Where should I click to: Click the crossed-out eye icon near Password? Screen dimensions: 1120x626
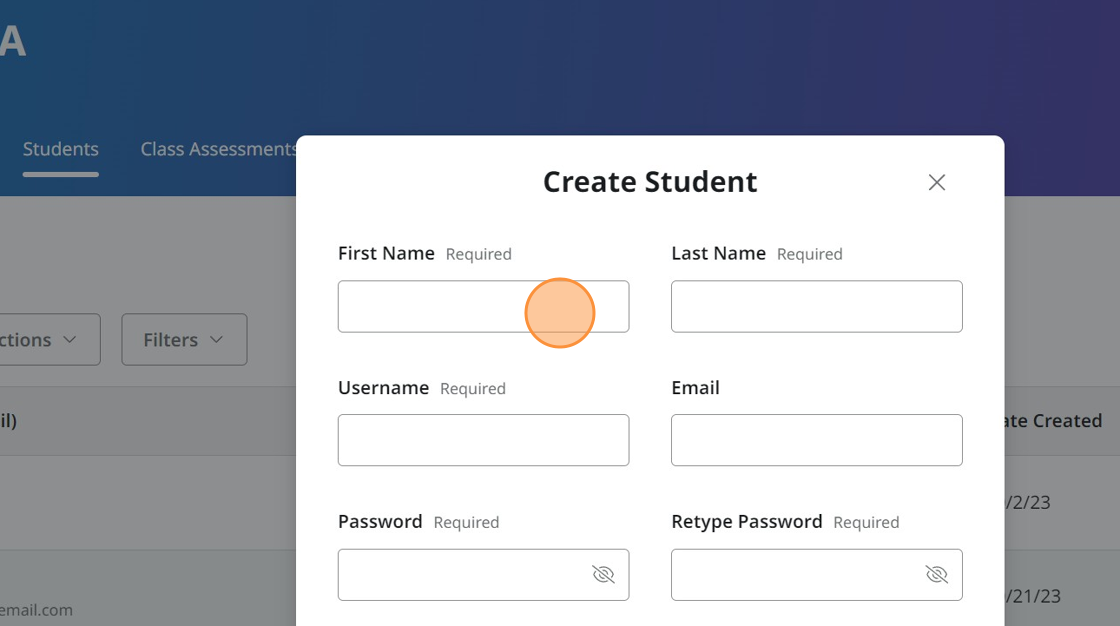603,574
